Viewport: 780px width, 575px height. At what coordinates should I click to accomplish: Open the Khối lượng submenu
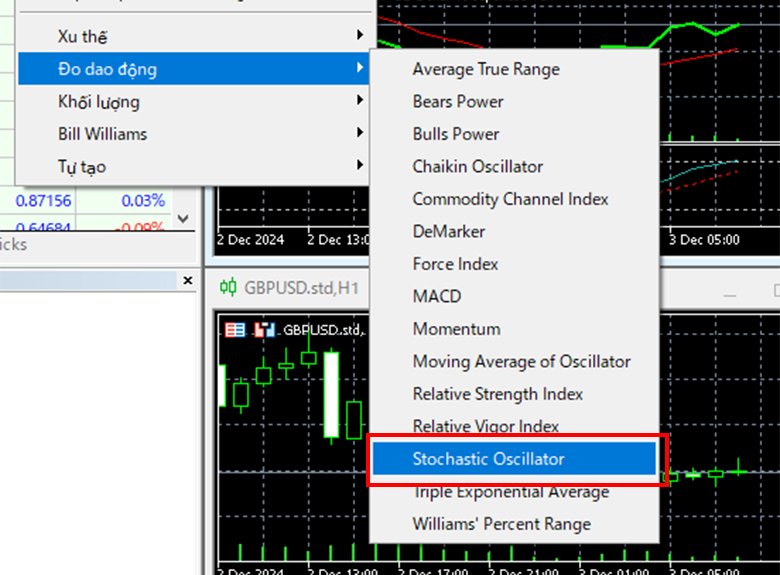point(194,101)
